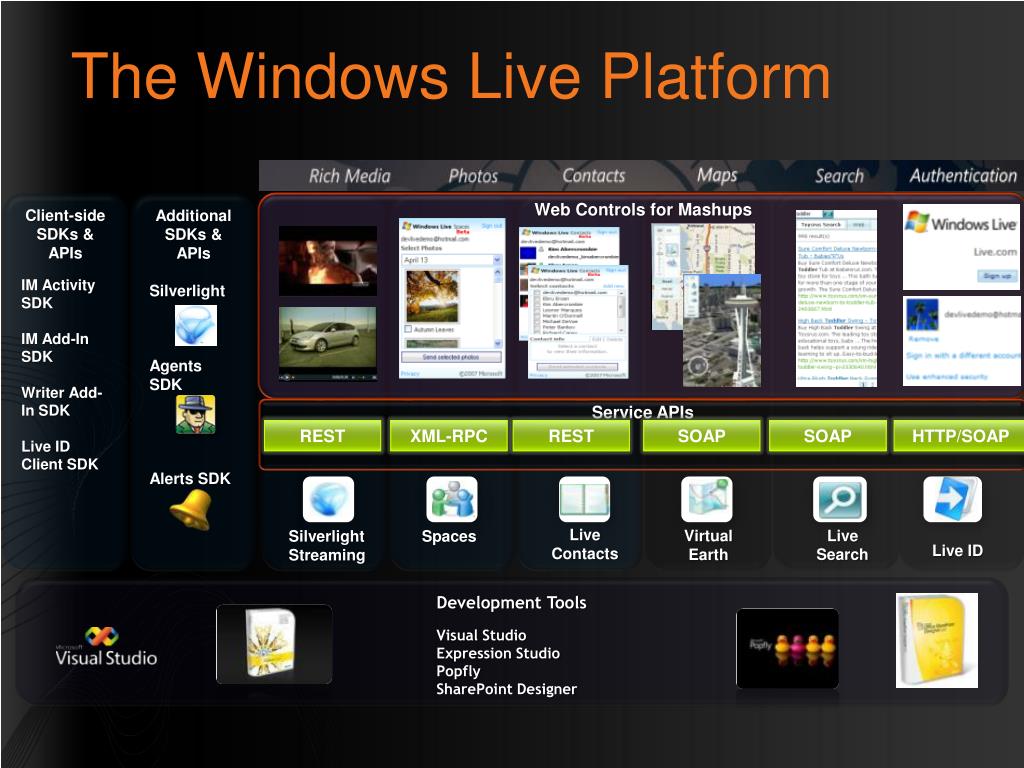Click SharePoint Designer in the tools list
1024x768 pixels.
click(x=507, y=689)
